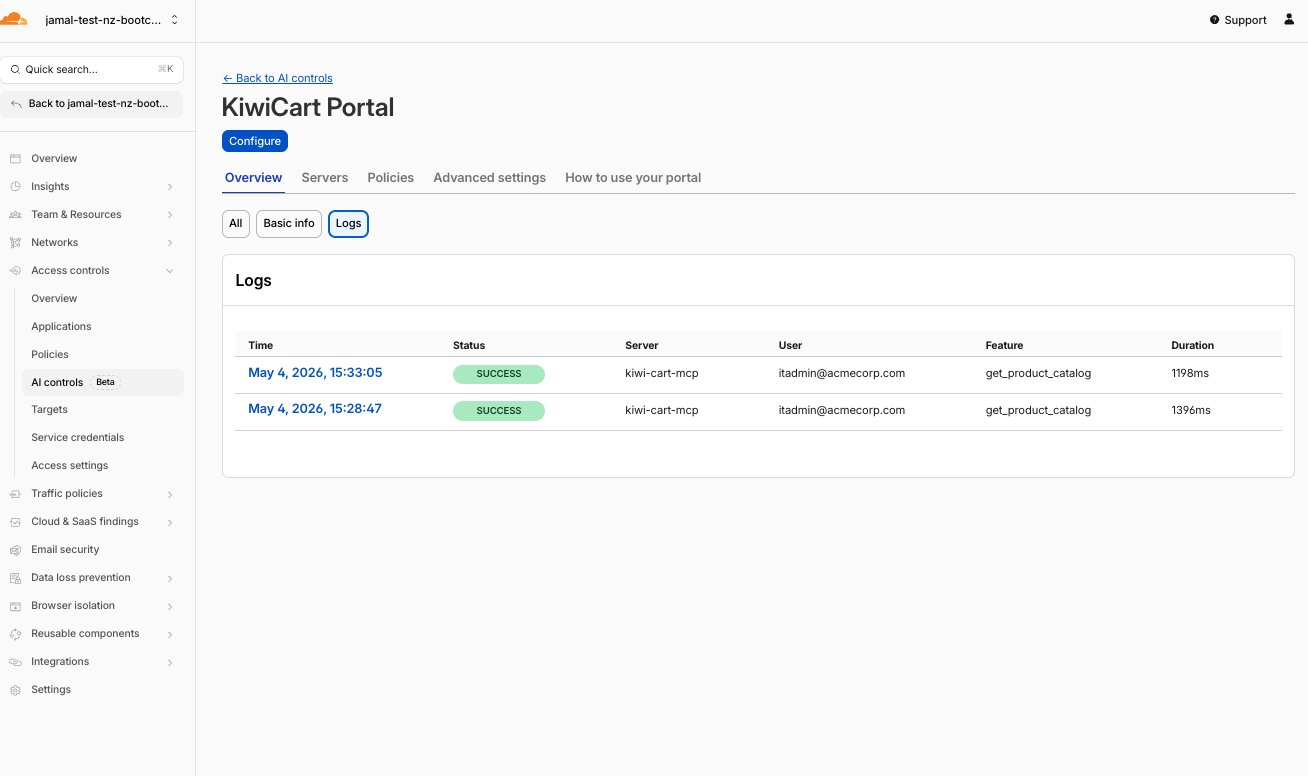Click the Server column header
Screen dimensions: 1308x776
pos(642,345)
